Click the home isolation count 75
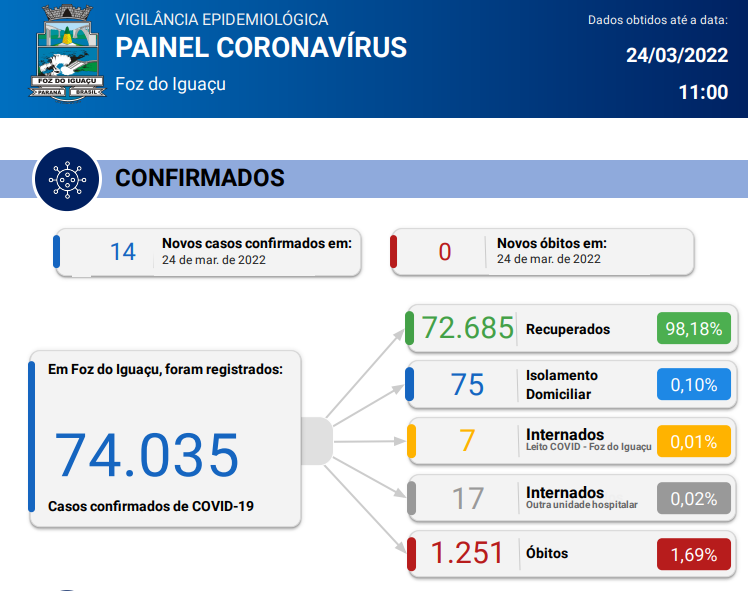Image resolution: width=748 pixels, height=591 pixels. click(x=468, y=384)
